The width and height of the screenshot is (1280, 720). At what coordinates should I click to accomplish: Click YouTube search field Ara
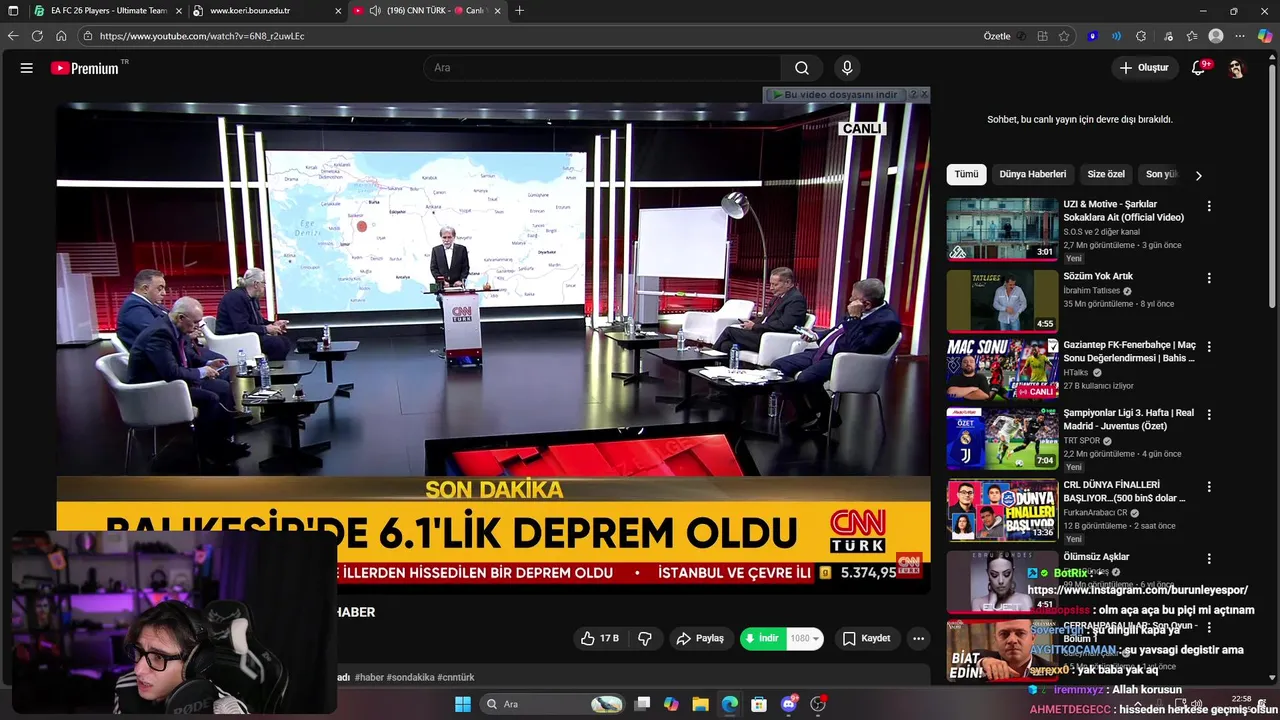click(602, 68)
